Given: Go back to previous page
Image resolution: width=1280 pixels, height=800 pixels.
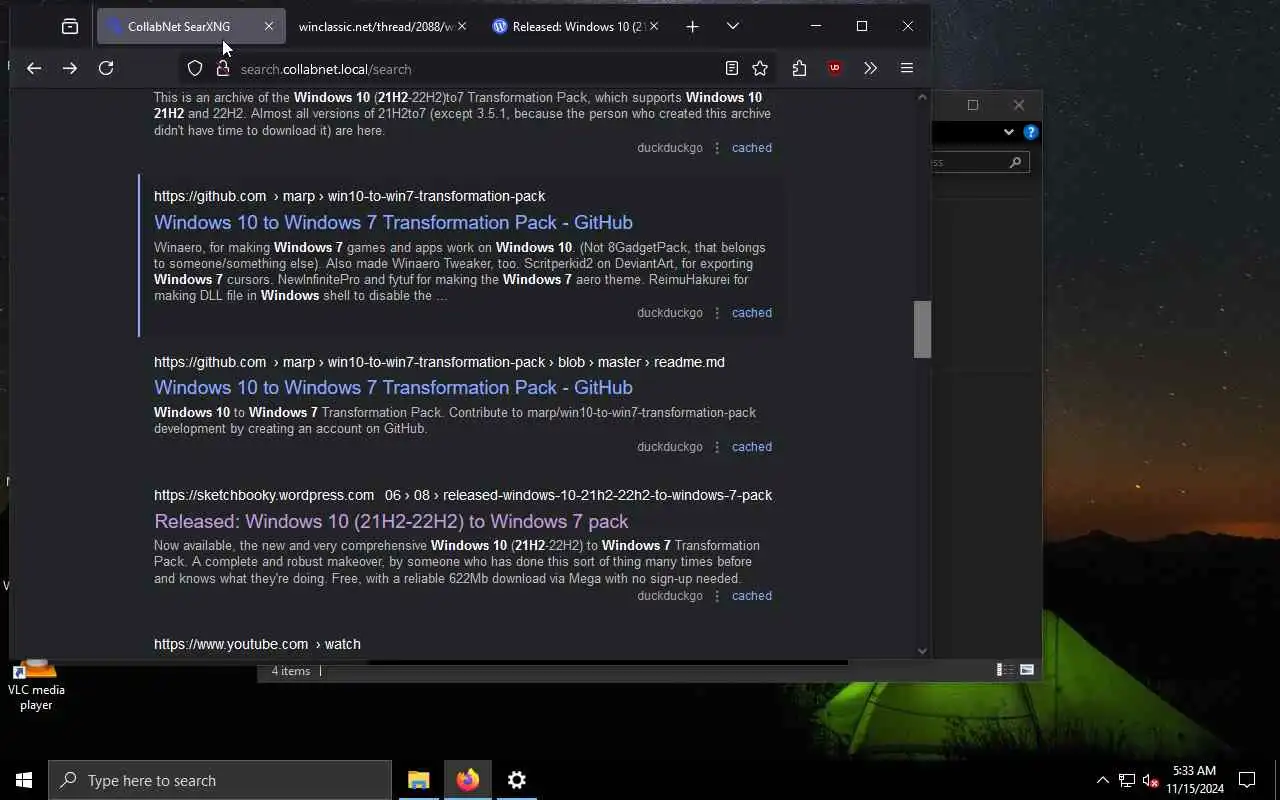Looking at the screenshot, I should point(34,68).
